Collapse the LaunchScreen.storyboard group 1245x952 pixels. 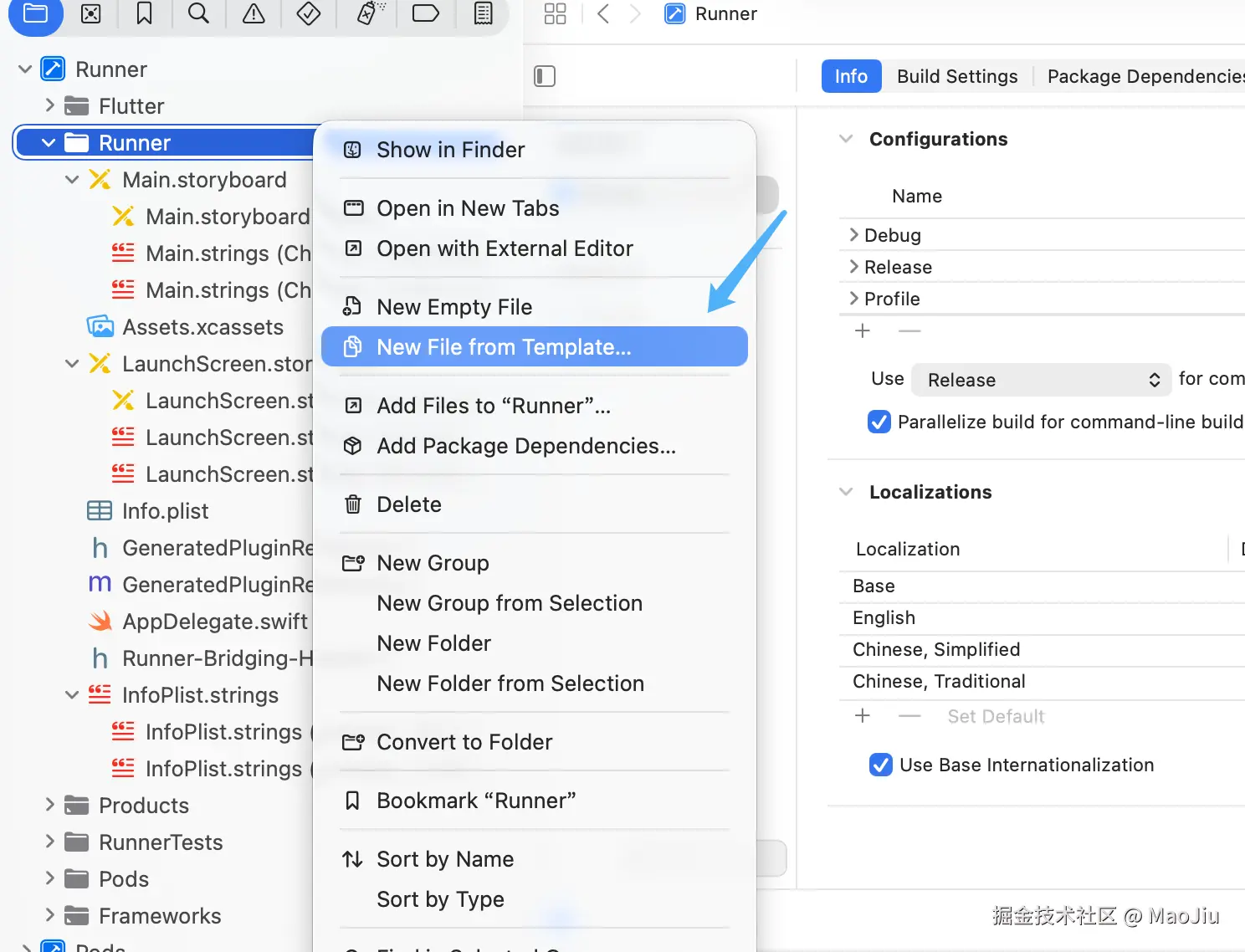(x=72, y=364)
